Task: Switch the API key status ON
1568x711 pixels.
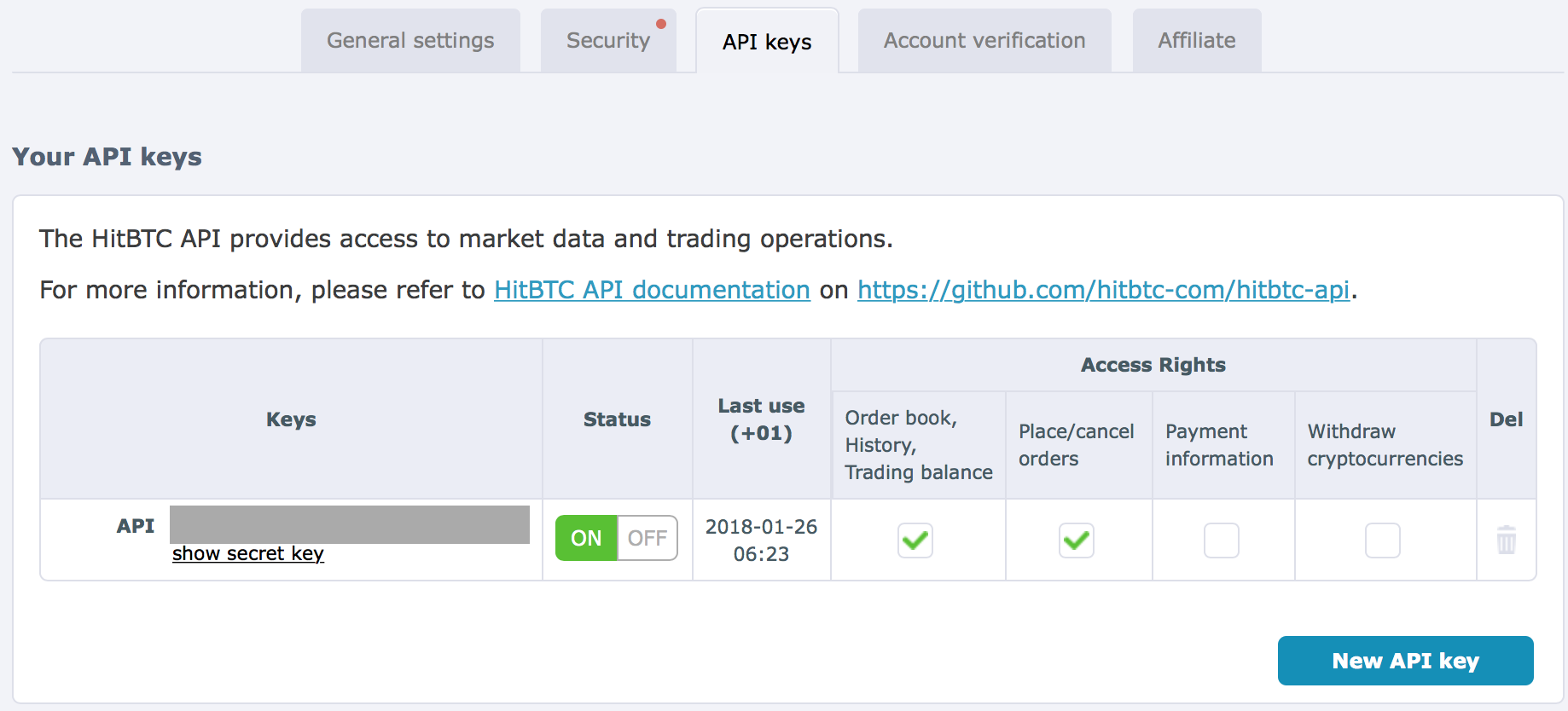Action: point(586,538)
